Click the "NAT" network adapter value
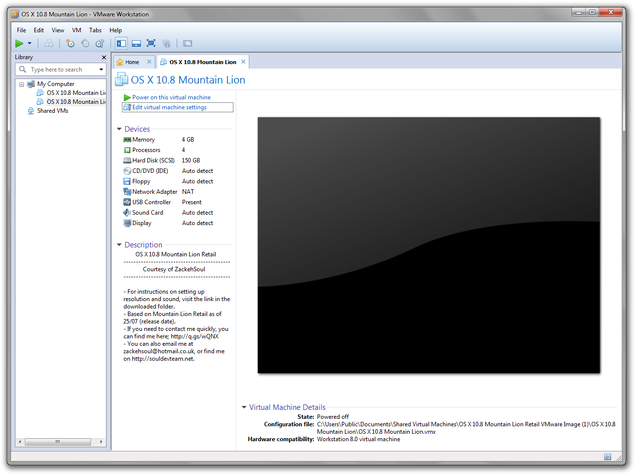 pyautogui.click(x=188, y=192)
